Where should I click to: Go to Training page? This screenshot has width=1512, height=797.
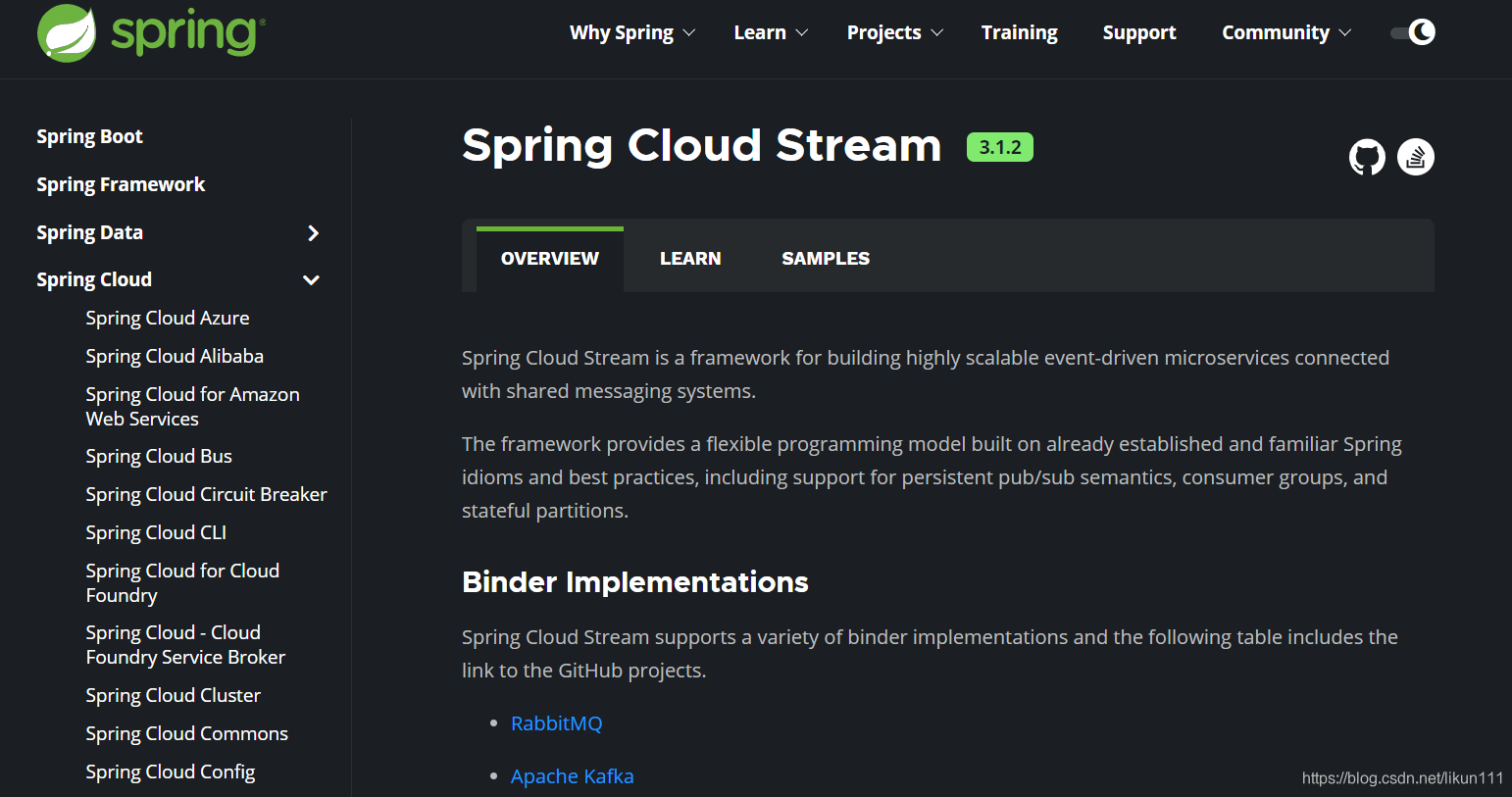1020,32
